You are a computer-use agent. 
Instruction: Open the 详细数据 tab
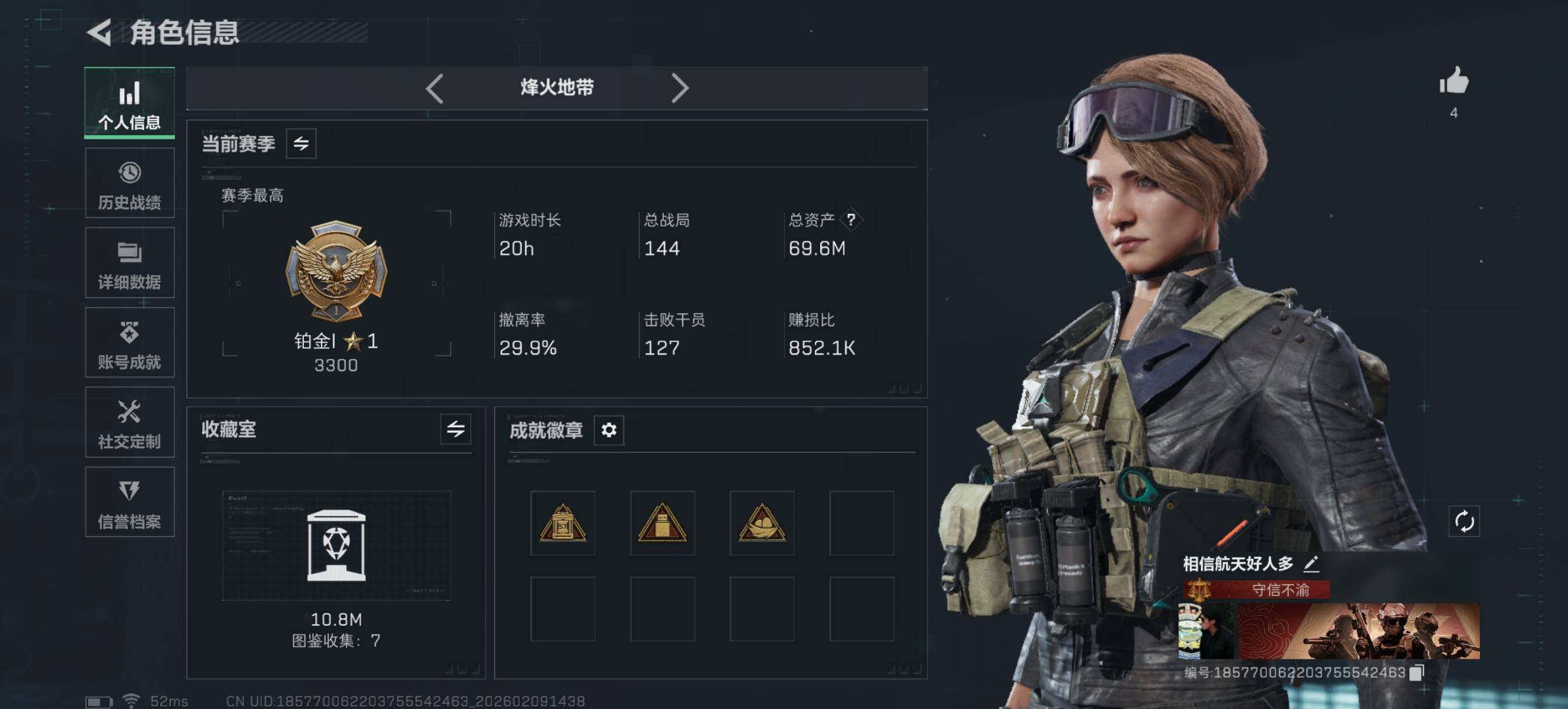[x=129, y=263]
